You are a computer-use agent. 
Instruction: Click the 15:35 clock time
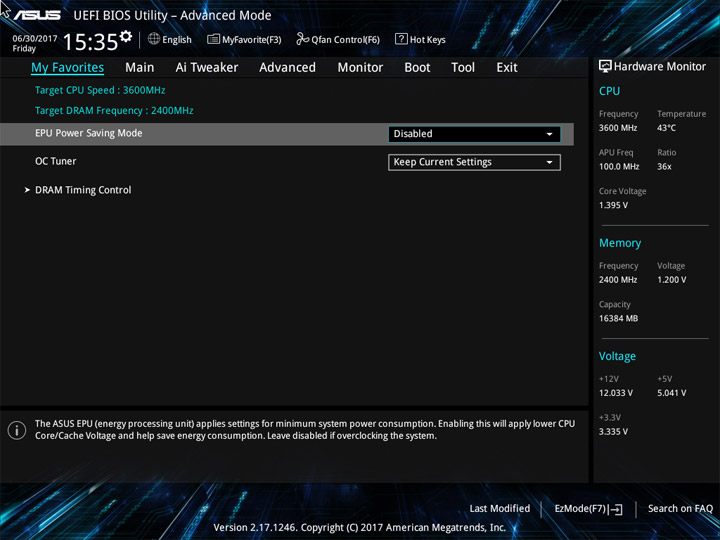pyautogui.click(x=90, y=42)
